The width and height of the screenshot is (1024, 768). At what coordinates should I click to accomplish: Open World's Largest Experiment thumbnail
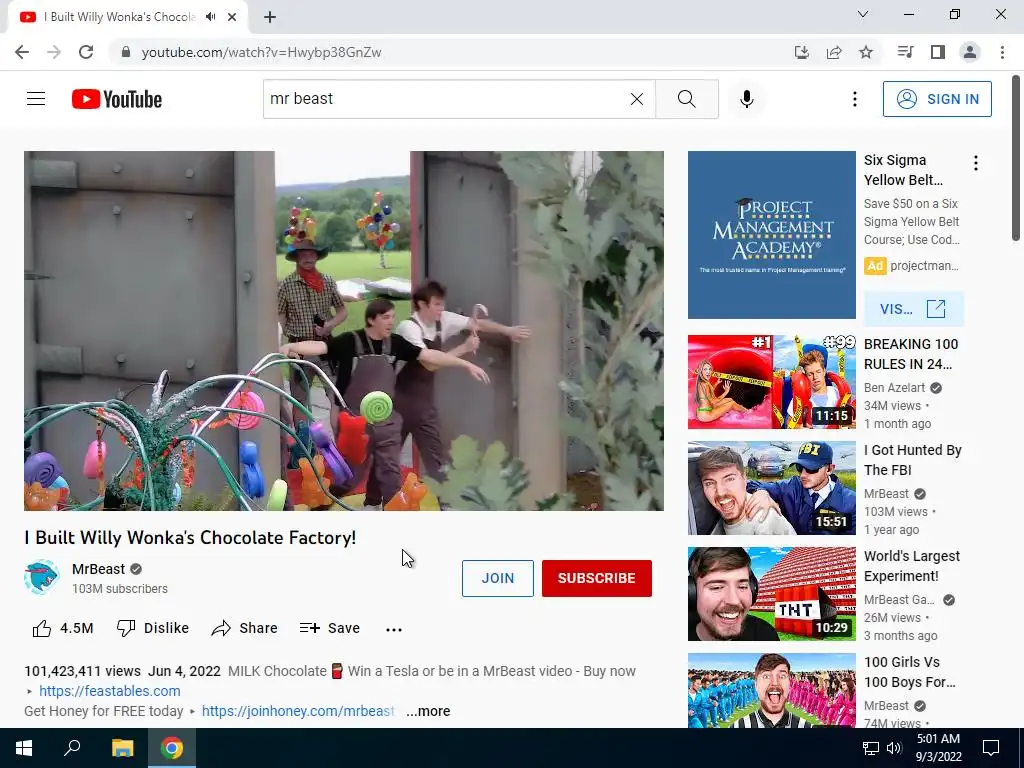(x=771, y=594)
